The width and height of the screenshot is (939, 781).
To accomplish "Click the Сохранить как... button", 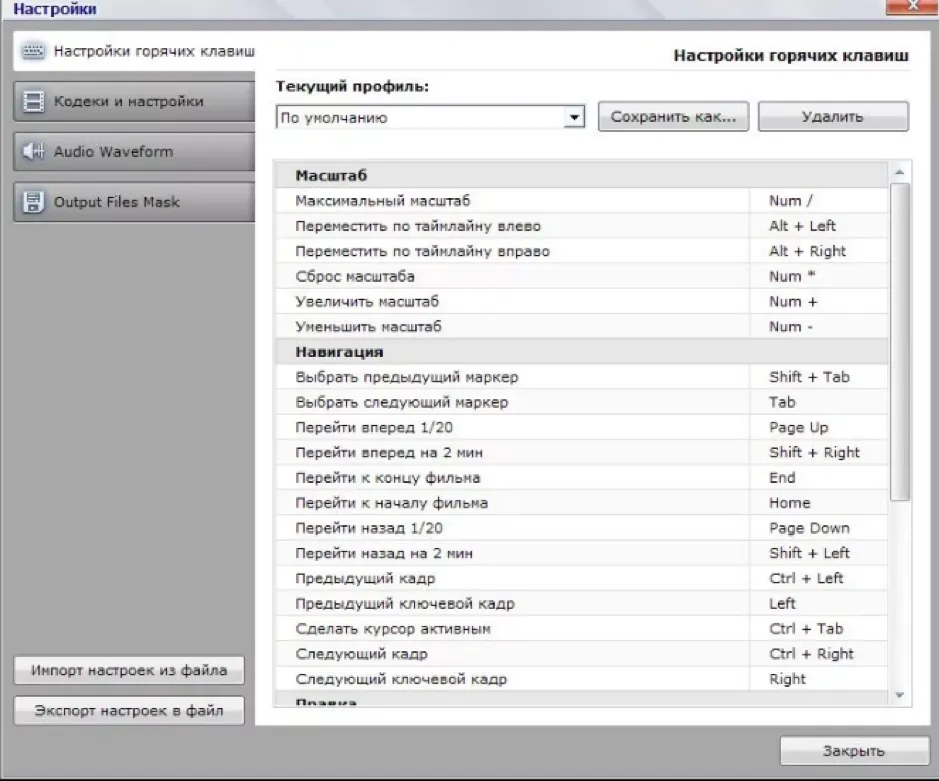I will (673, 116).
